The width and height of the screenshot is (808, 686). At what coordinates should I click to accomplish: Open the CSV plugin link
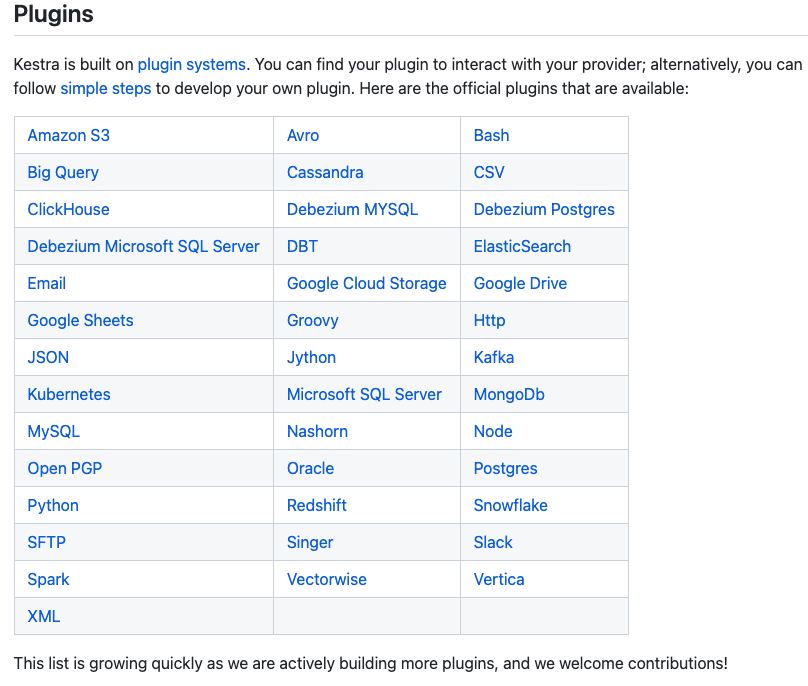pos(489,173)
